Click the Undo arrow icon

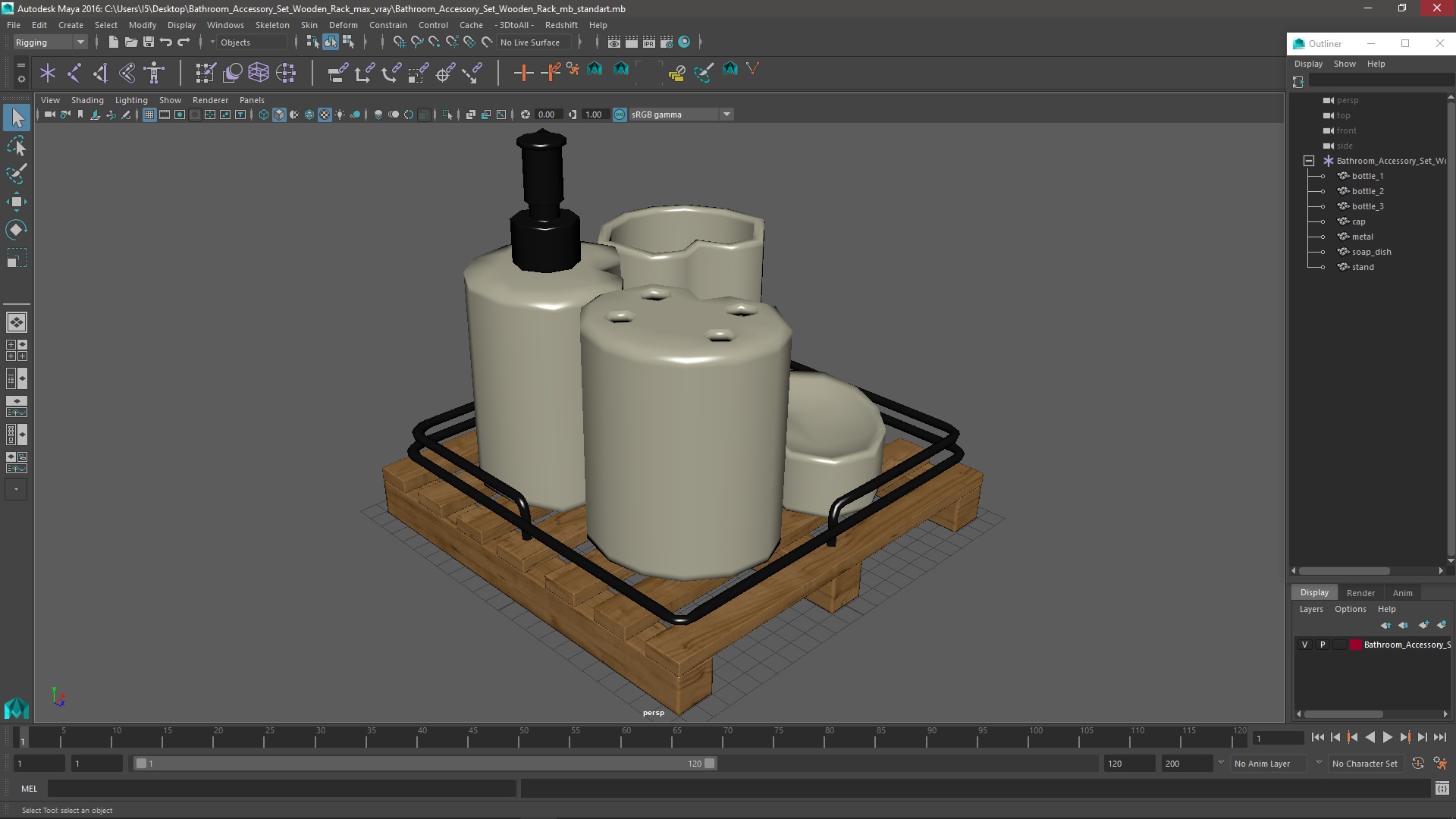[166, 42]
